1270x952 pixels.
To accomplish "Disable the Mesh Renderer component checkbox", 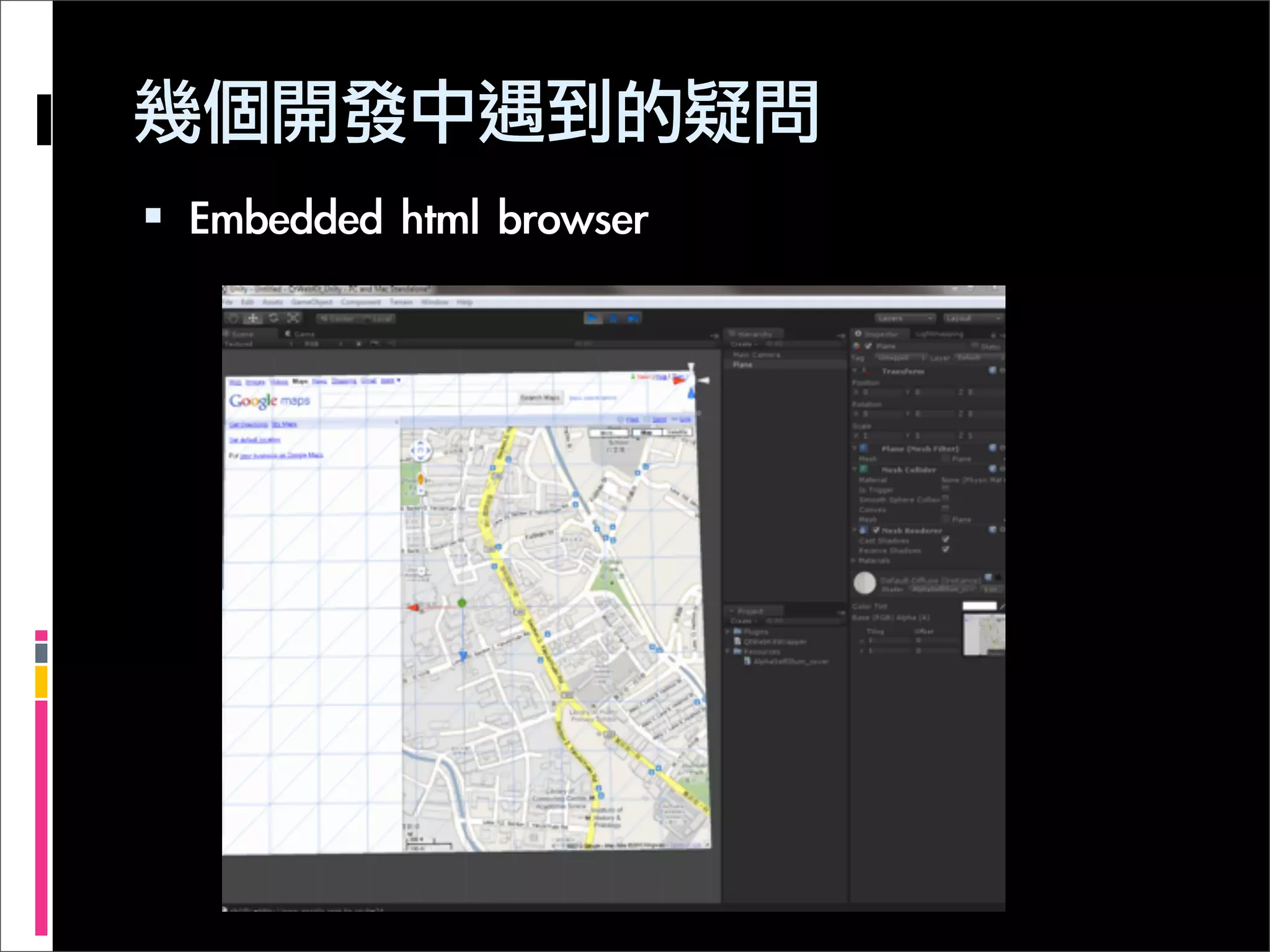I will tap(876, 531).
